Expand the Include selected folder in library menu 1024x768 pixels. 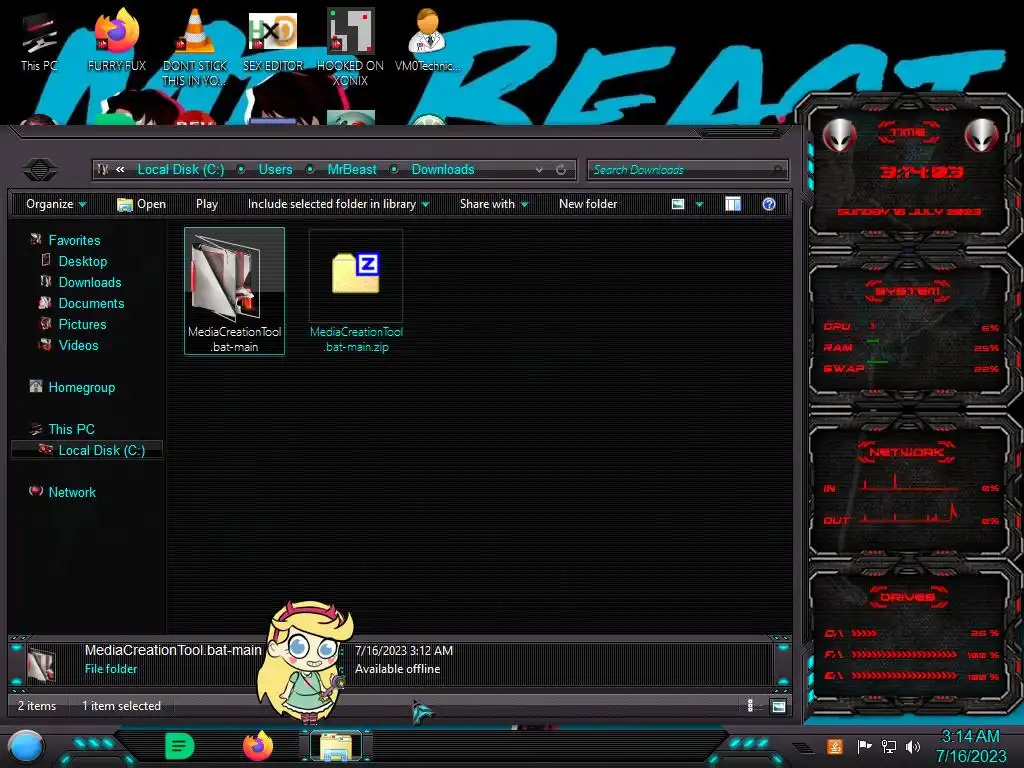(x=338, y=204)
